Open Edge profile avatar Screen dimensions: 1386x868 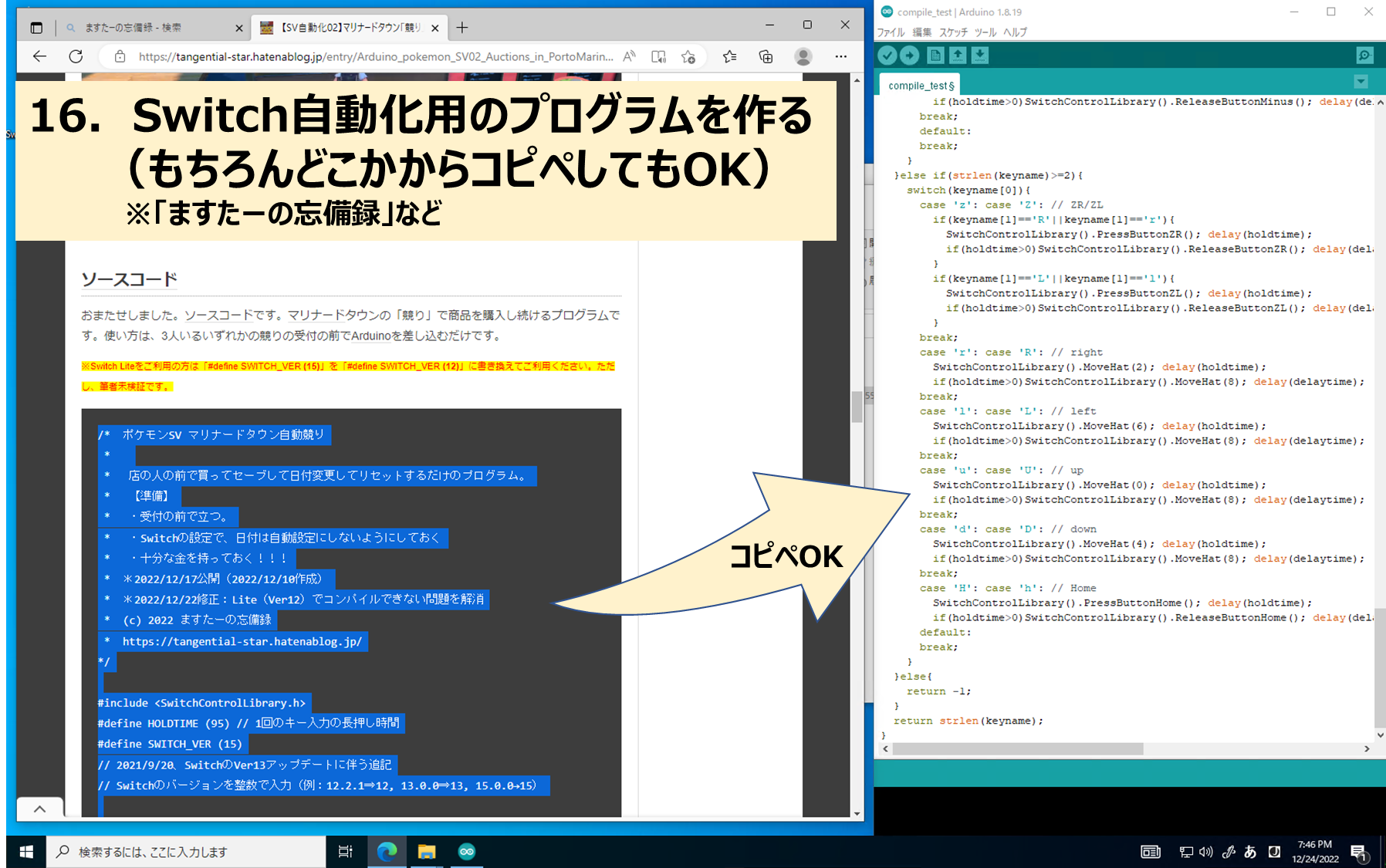[803, 56]
